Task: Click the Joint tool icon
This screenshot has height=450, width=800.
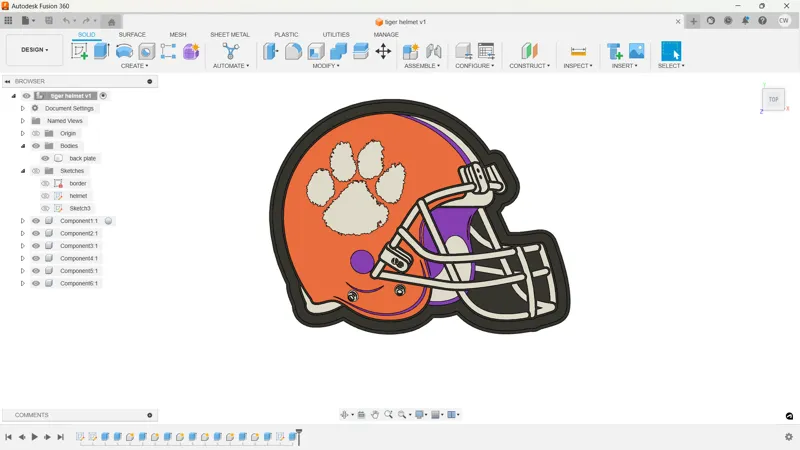Action: click(x=433, y=51)
